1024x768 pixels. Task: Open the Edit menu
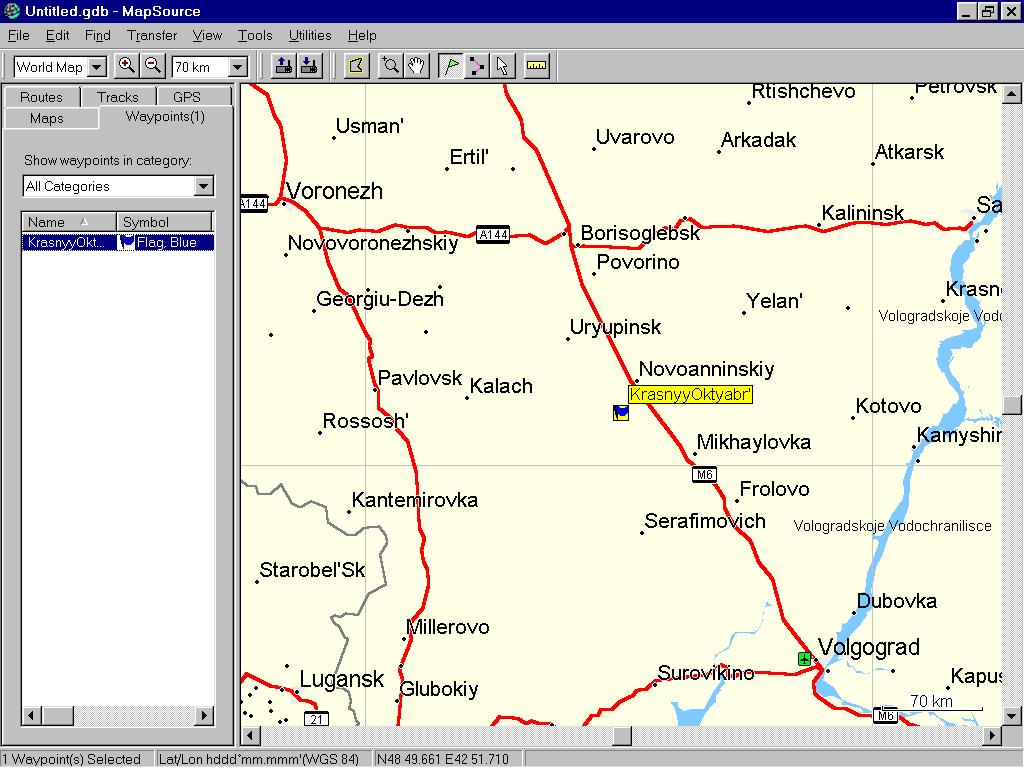point(57,35)
